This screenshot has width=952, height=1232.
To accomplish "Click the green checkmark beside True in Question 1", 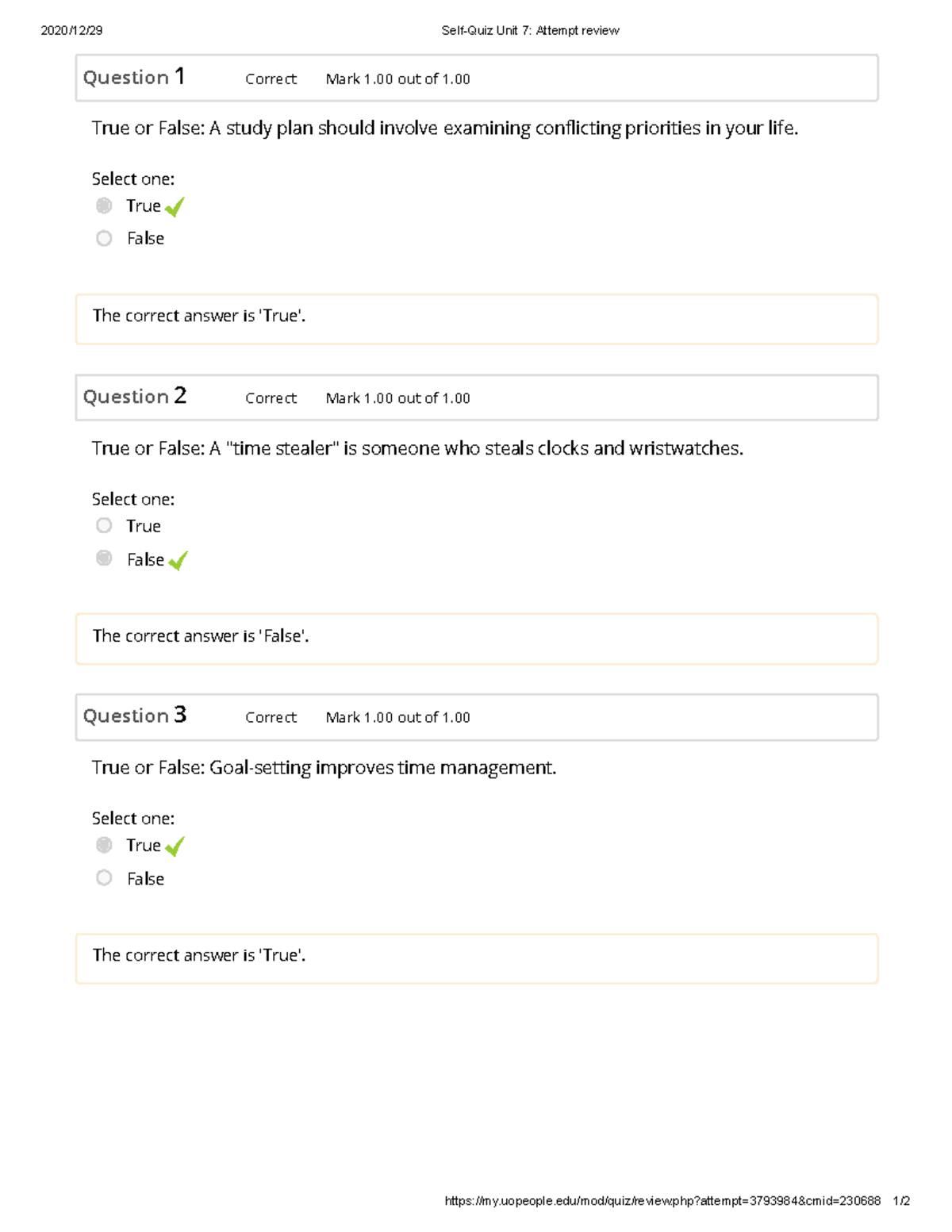I will tap(175, 206).
